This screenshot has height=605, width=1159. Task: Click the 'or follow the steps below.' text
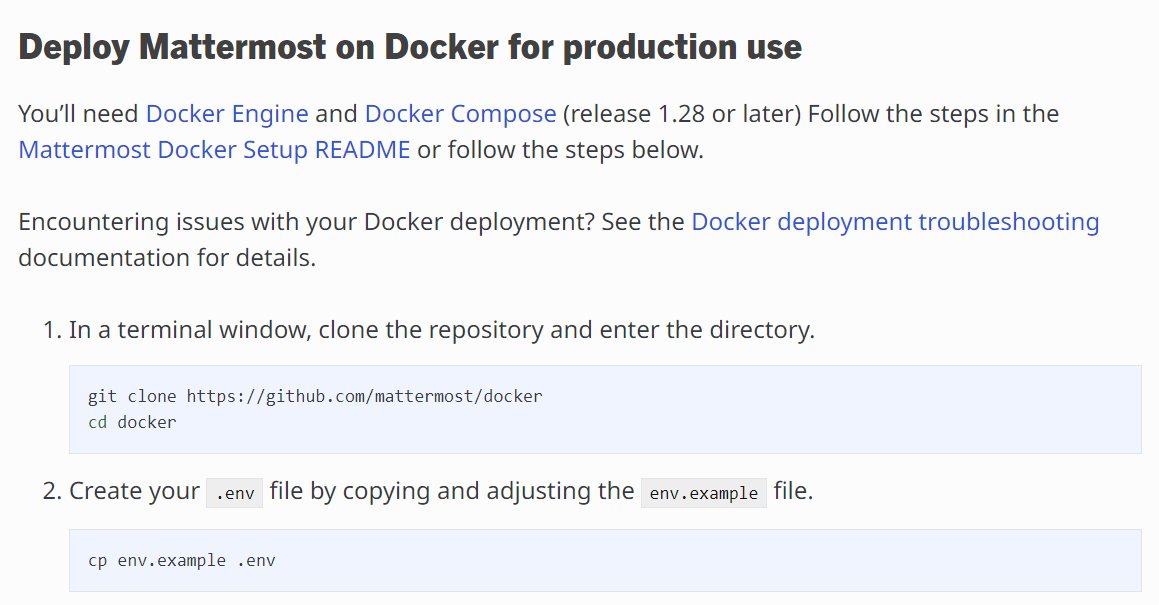[560, 150]
